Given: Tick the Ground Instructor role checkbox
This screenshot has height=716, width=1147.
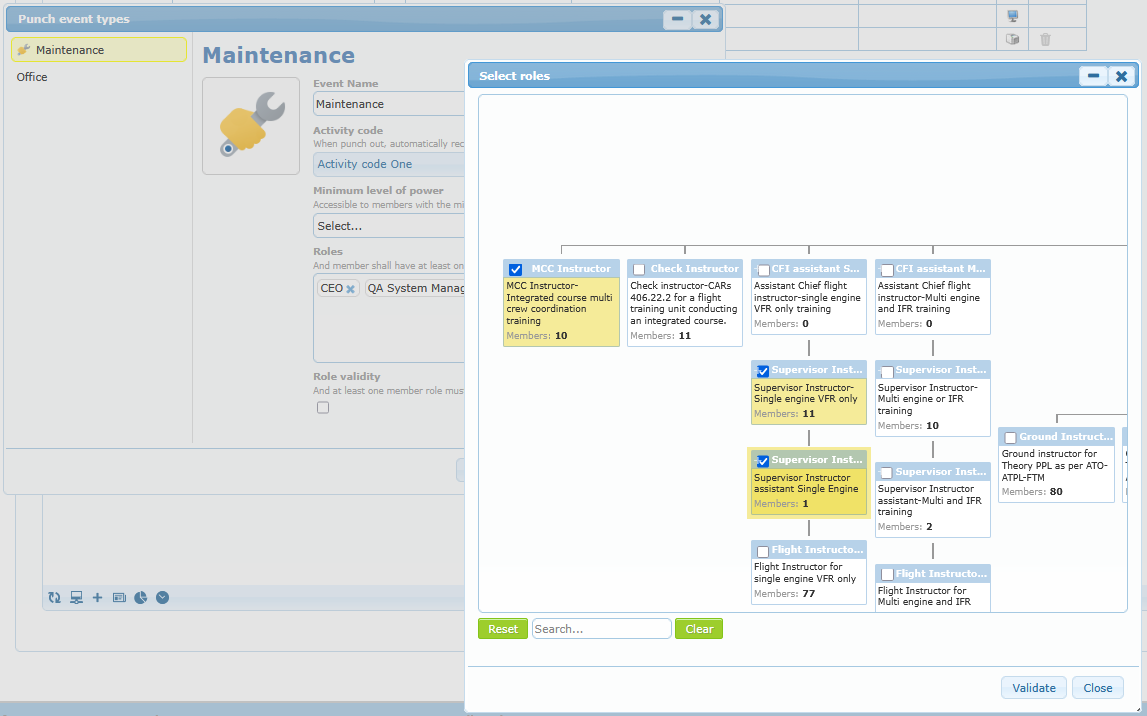Looking at the screenshot, I should (x=1010, y=438).
